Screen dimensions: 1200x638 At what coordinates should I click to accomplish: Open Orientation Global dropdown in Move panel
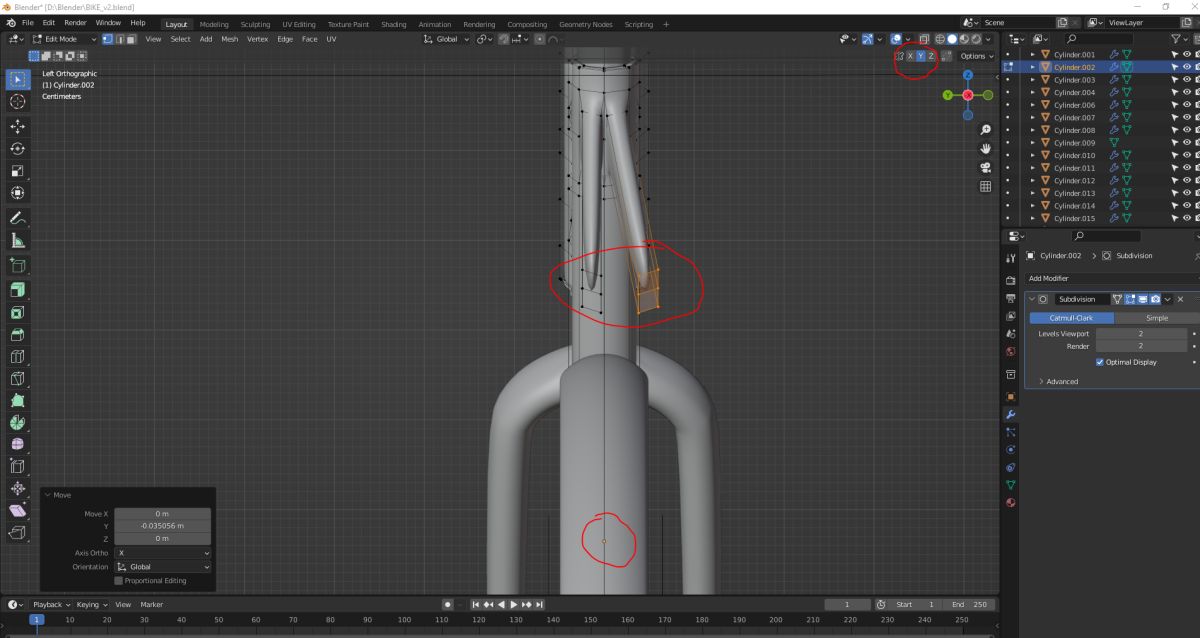click(163, 567)
